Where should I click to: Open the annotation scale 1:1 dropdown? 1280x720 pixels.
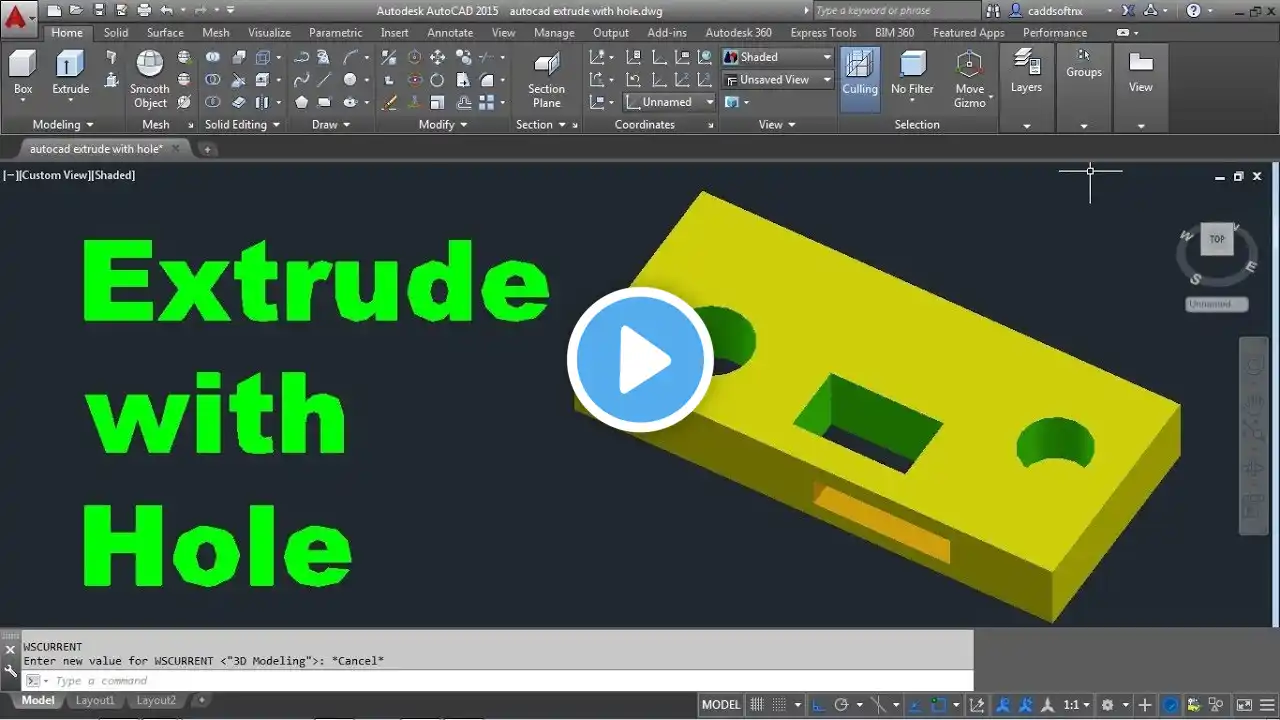point(1076,705)
